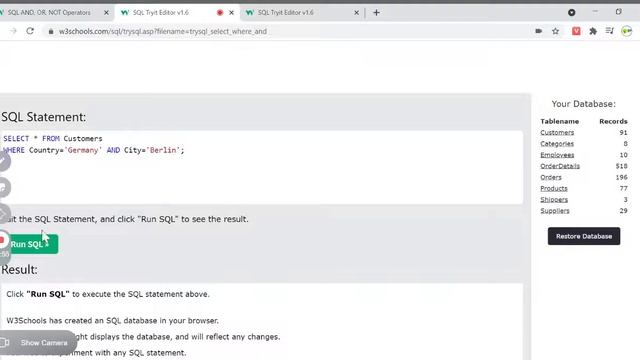Click inside the SQL statement editor
Image resolution: width=640 pixels, height=360 pixels.
coord(261,167)
